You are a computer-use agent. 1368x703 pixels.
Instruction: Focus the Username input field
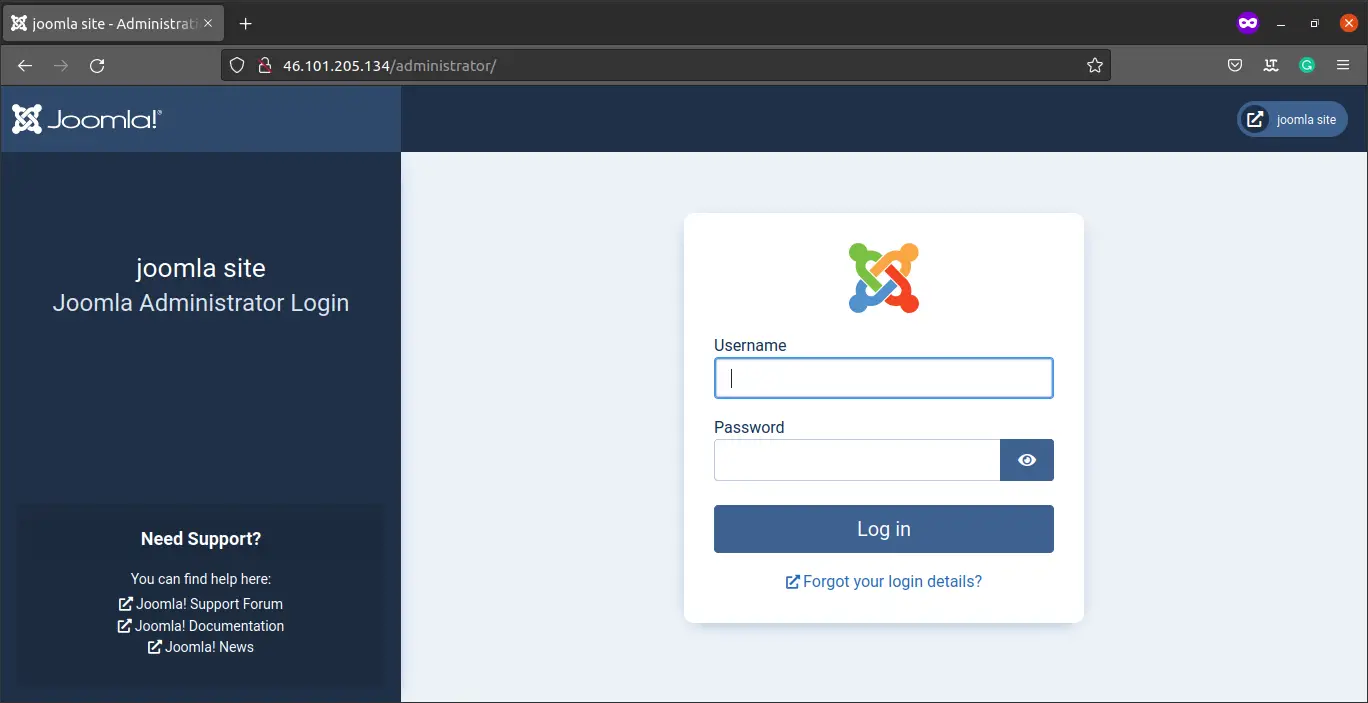point(883,378)
